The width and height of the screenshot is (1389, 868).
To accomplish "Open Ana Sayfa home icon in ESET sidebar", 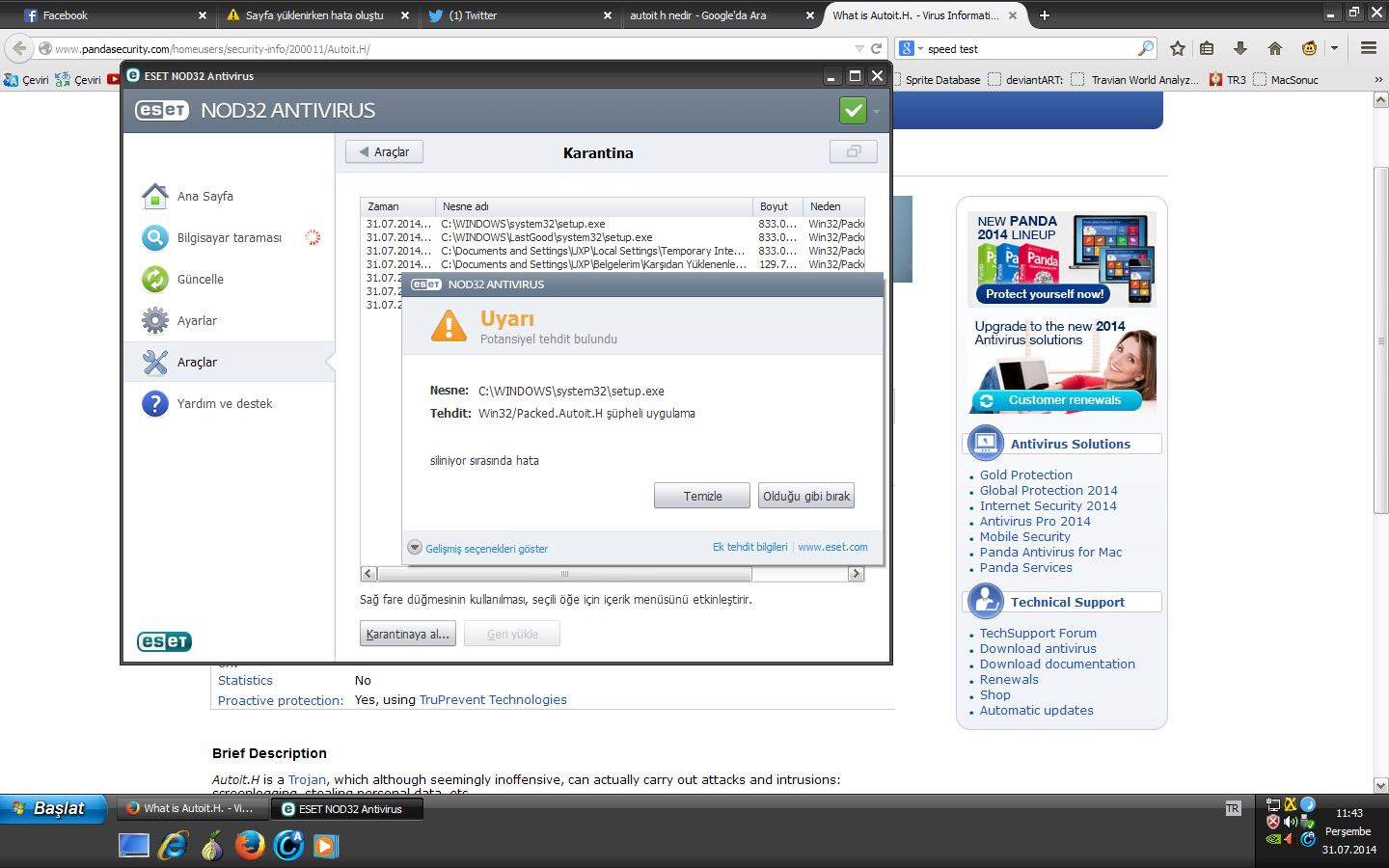I will tap(154, 196).
